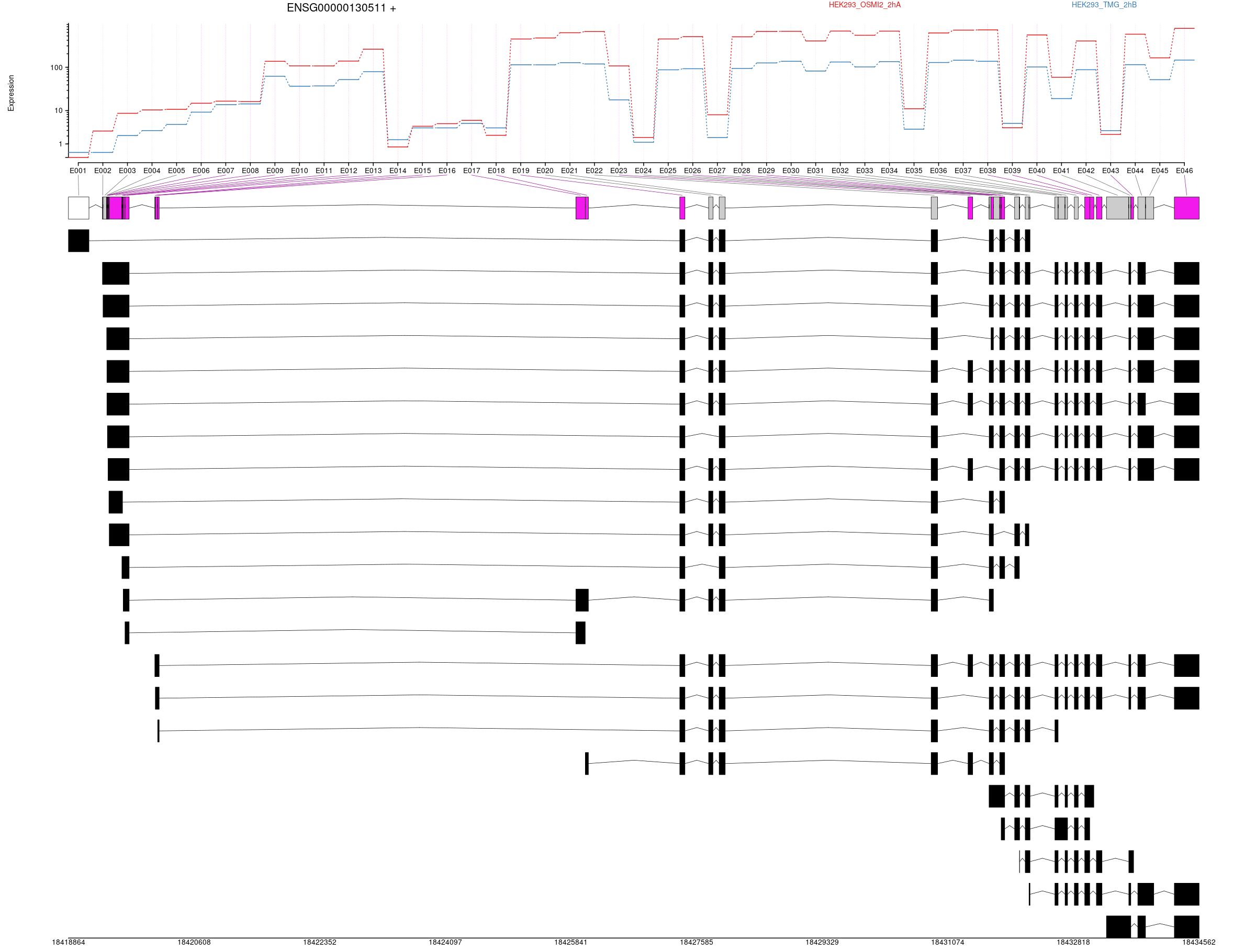Click the exon label E035
The width and height of the screenshot is (1256, 952).
tap(914, 171)
